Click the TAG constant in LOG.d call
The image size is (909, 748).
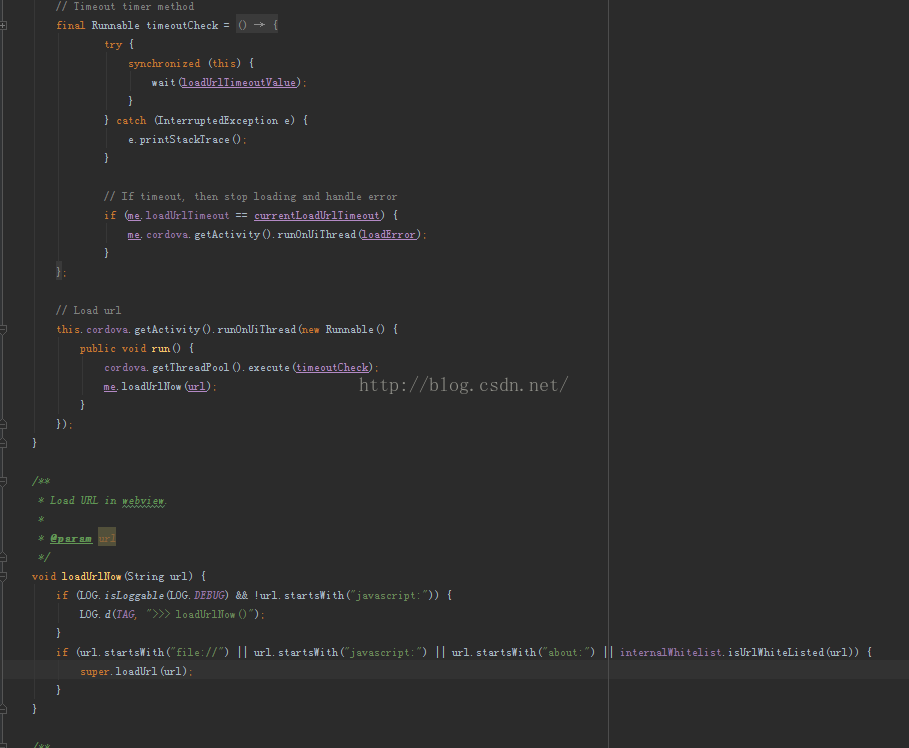125,614
